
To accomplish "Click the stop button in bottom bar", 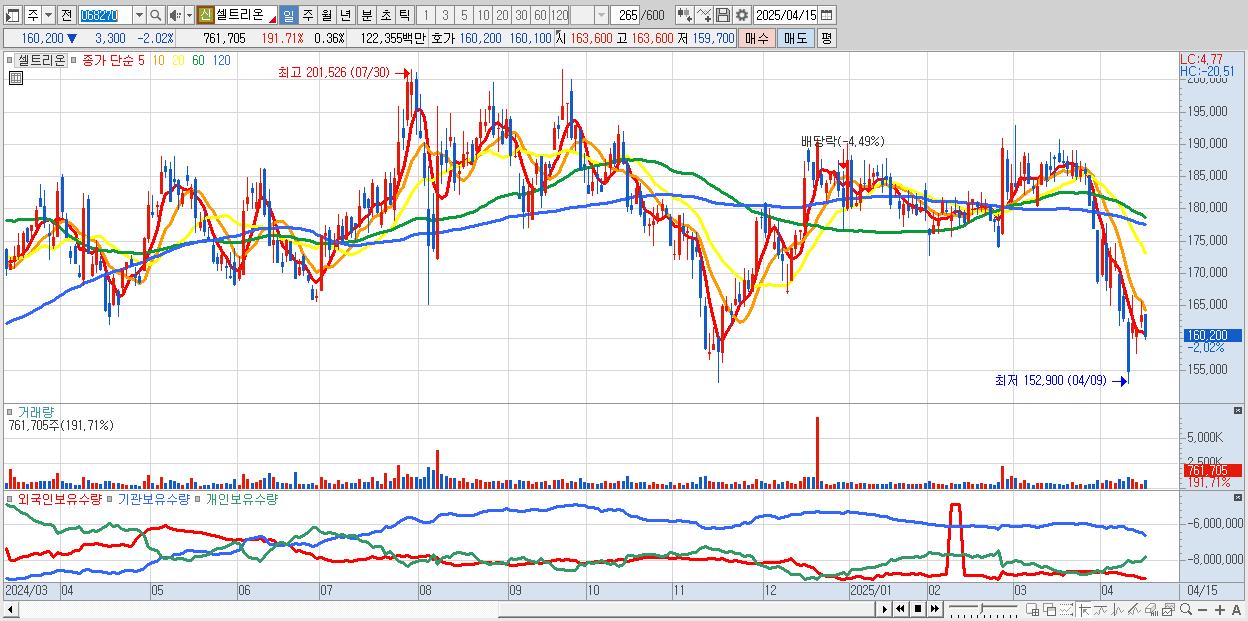I will pos(918,609).
